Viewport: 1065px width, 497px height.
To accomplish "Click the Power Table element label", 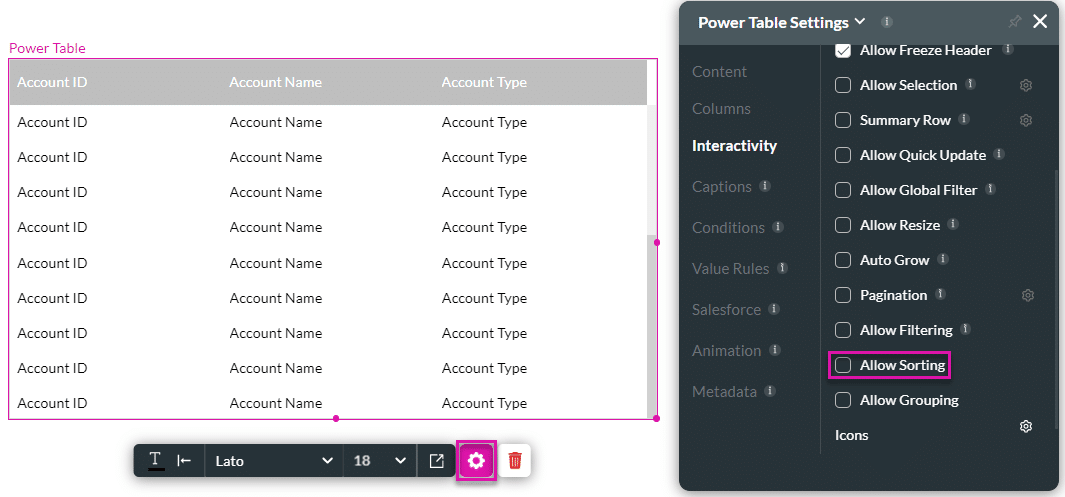I will (47, 48).
